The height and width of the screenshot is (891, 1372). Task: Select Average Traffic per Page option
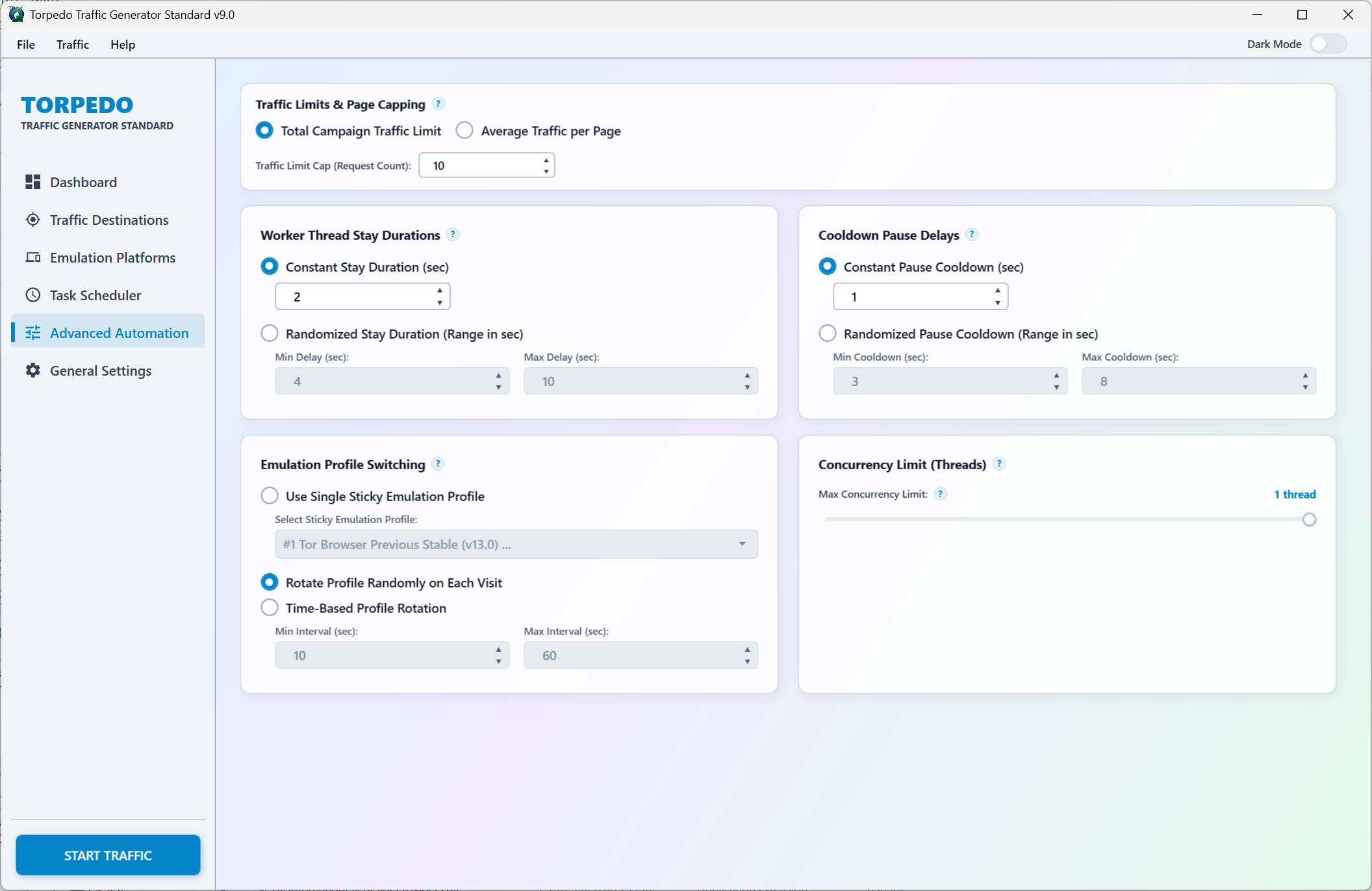click(x=464, y=131)
